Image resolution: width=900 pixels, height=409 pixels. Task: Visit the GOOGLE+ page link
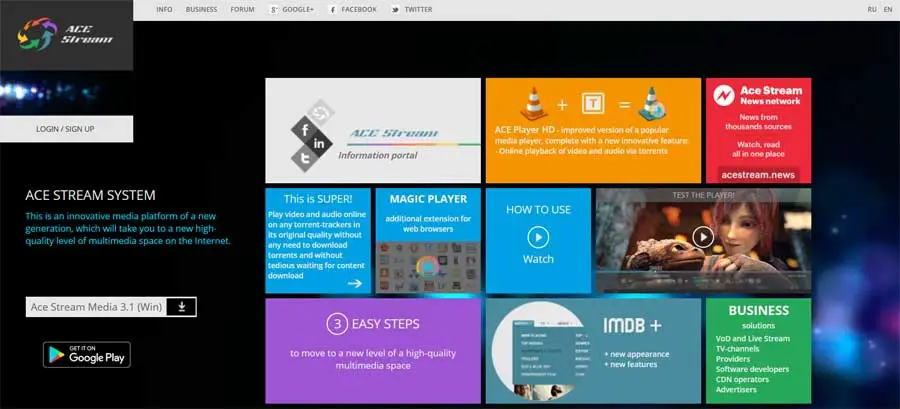[x=298, y=10]
